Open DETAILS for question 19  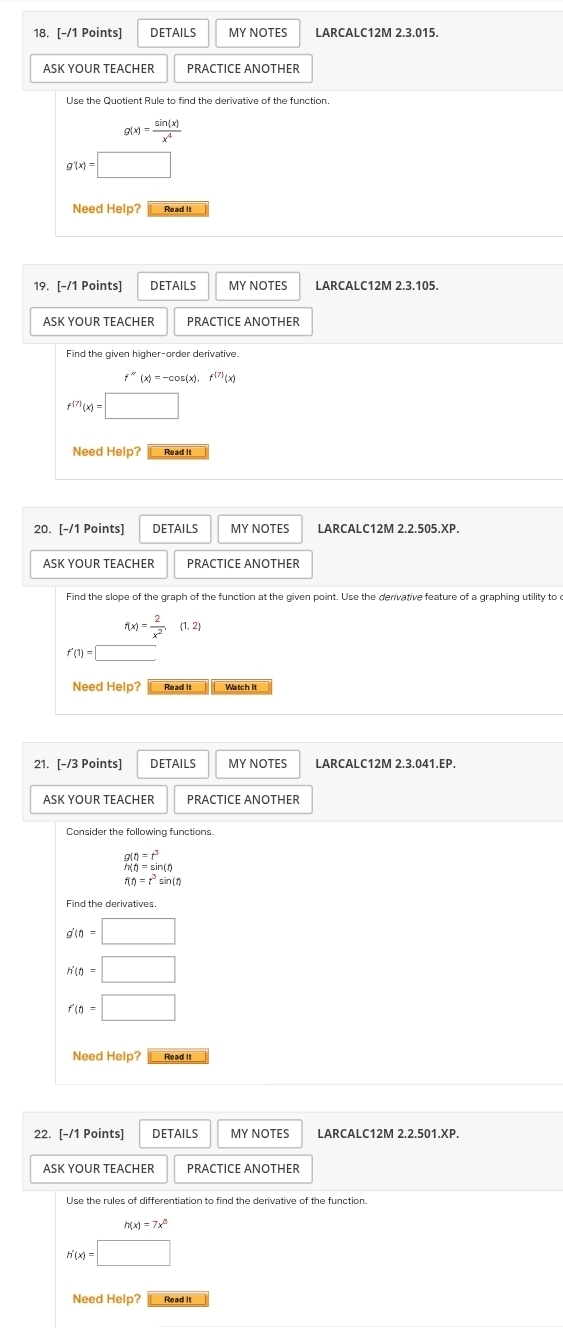(x=173, y=286)
